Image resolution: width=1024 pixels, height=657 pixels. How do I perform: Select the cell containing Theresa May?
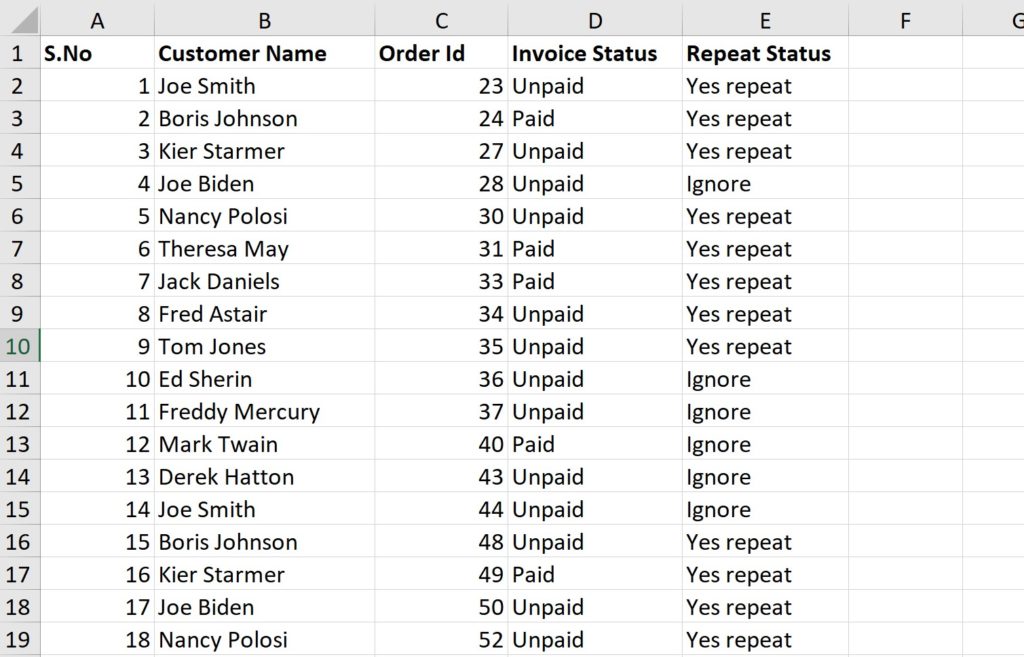264,249
